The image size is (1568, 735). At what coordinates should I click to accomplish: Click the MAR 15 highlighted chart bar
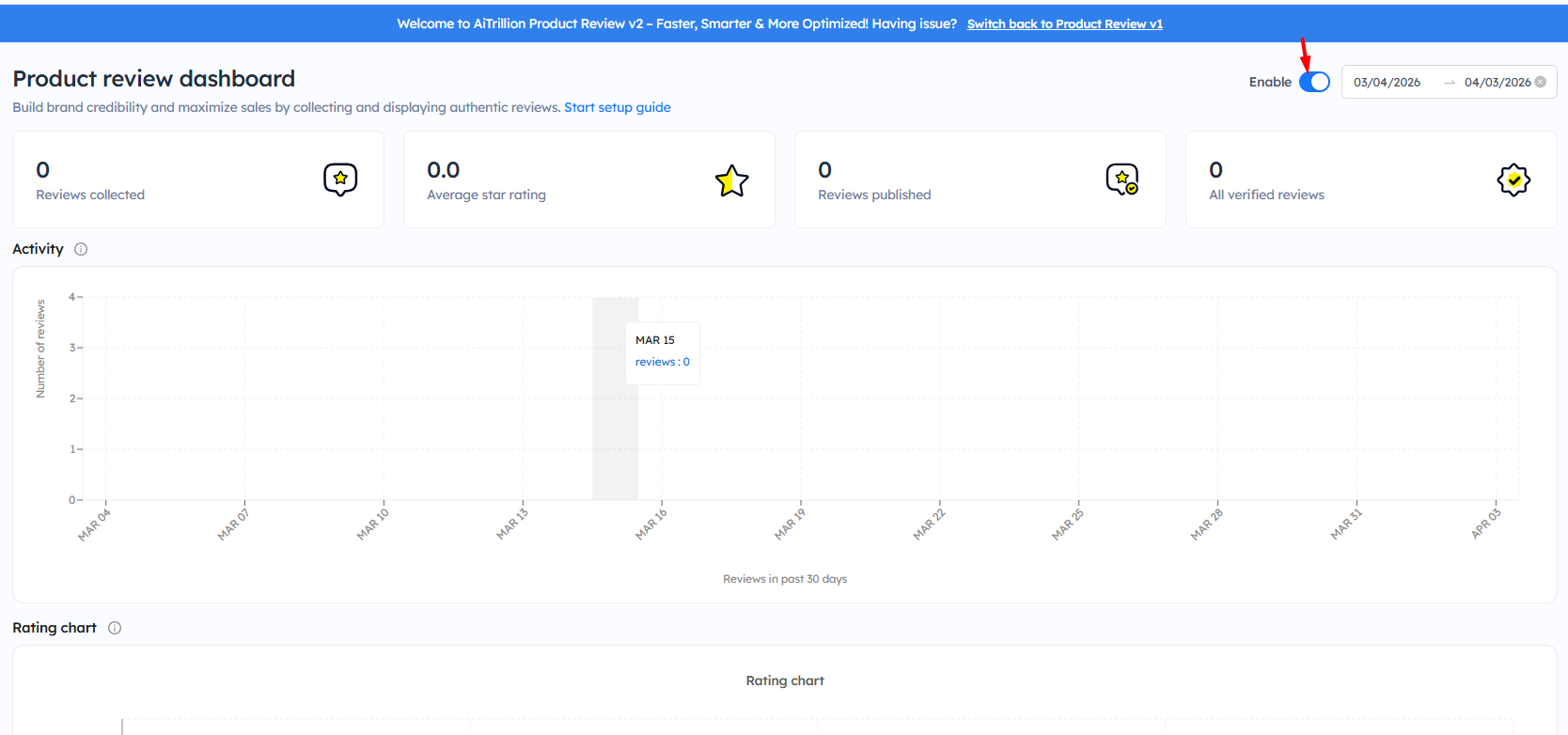click(x=615, y=423)
